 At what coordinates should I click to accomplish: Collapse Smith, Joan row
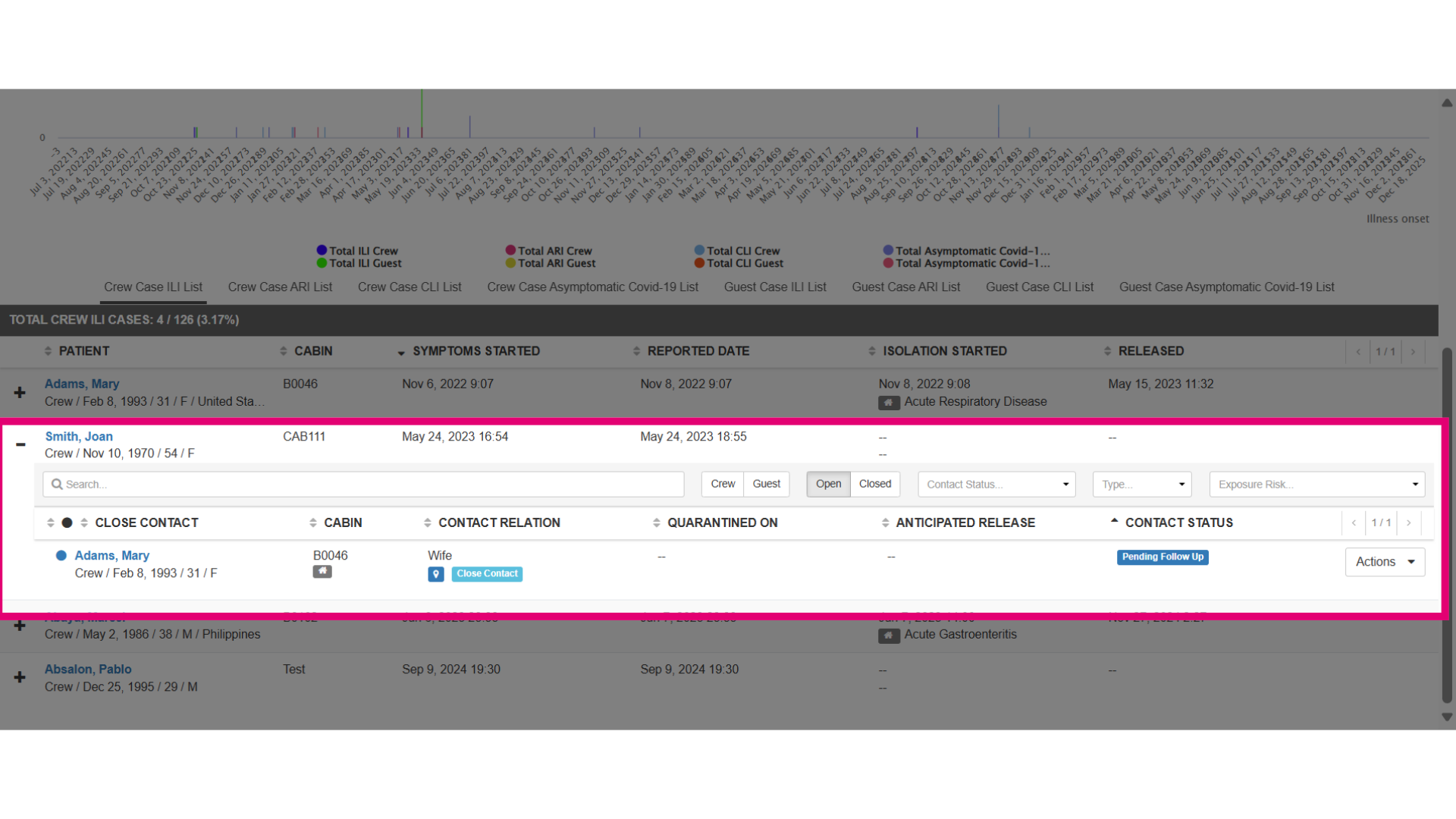(20, 444)
